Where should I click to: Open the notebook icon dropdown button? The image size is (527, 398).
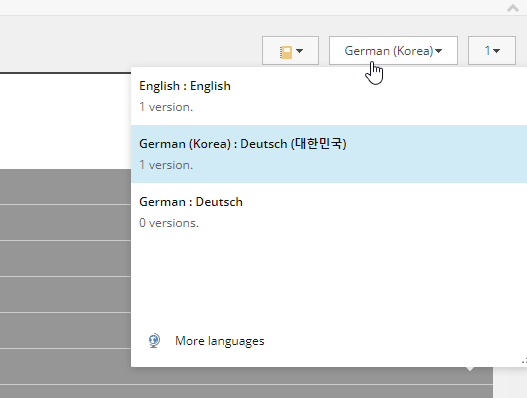pos(290,51)
